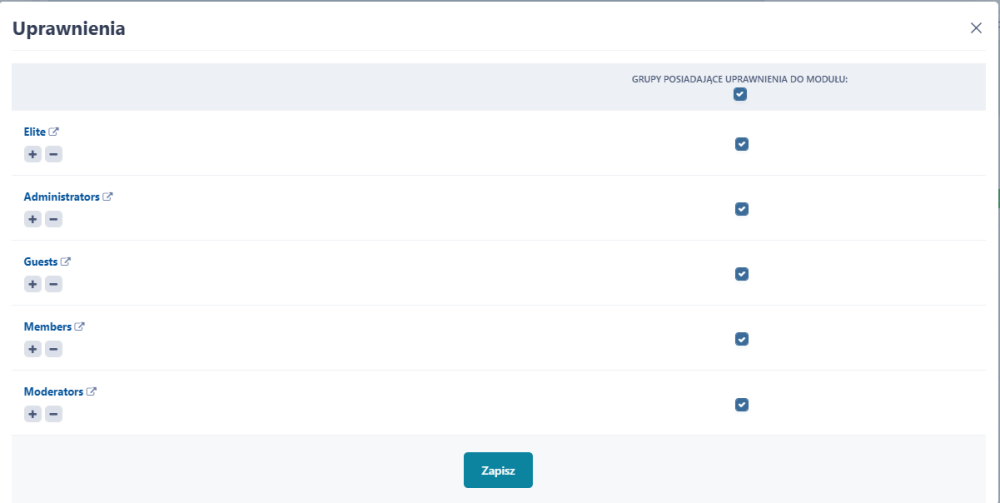
Task: Click external link icon next to Moderators
Action: [x=91, y=392]
